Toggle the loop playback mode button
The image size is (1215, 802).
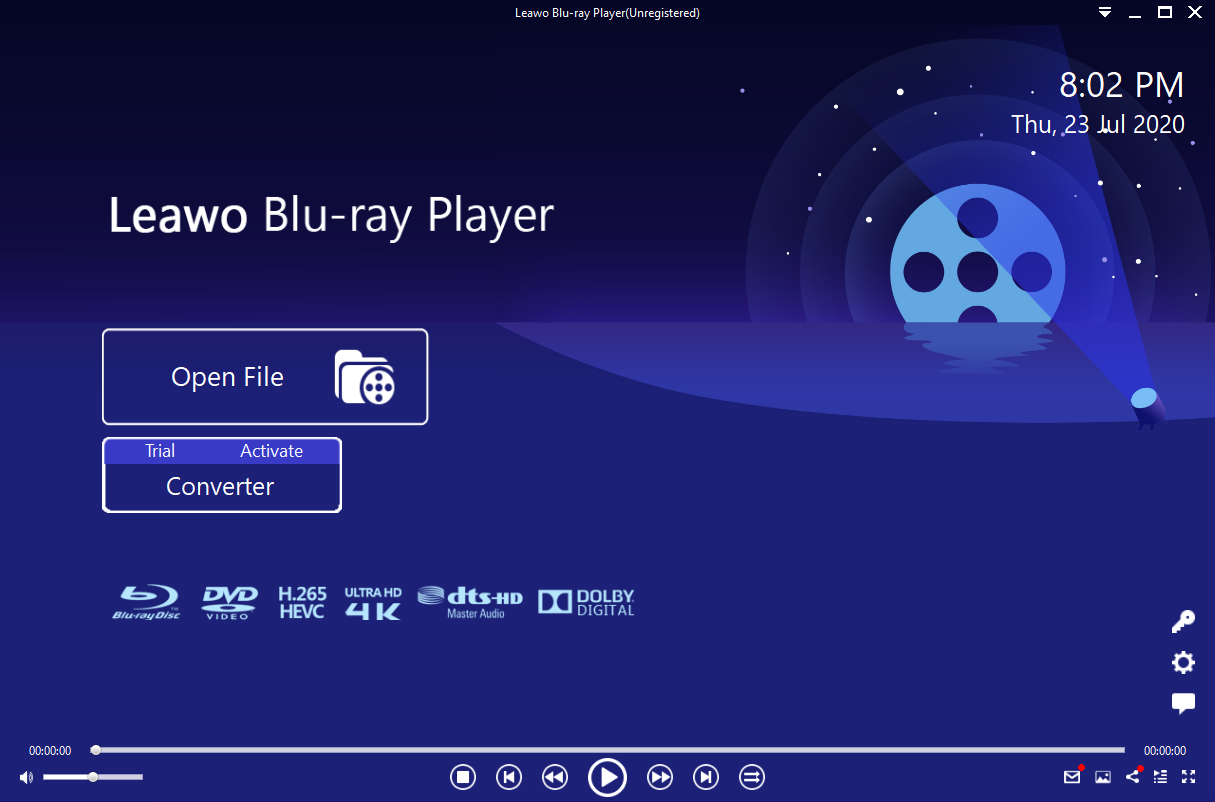(x=752, y=777)
